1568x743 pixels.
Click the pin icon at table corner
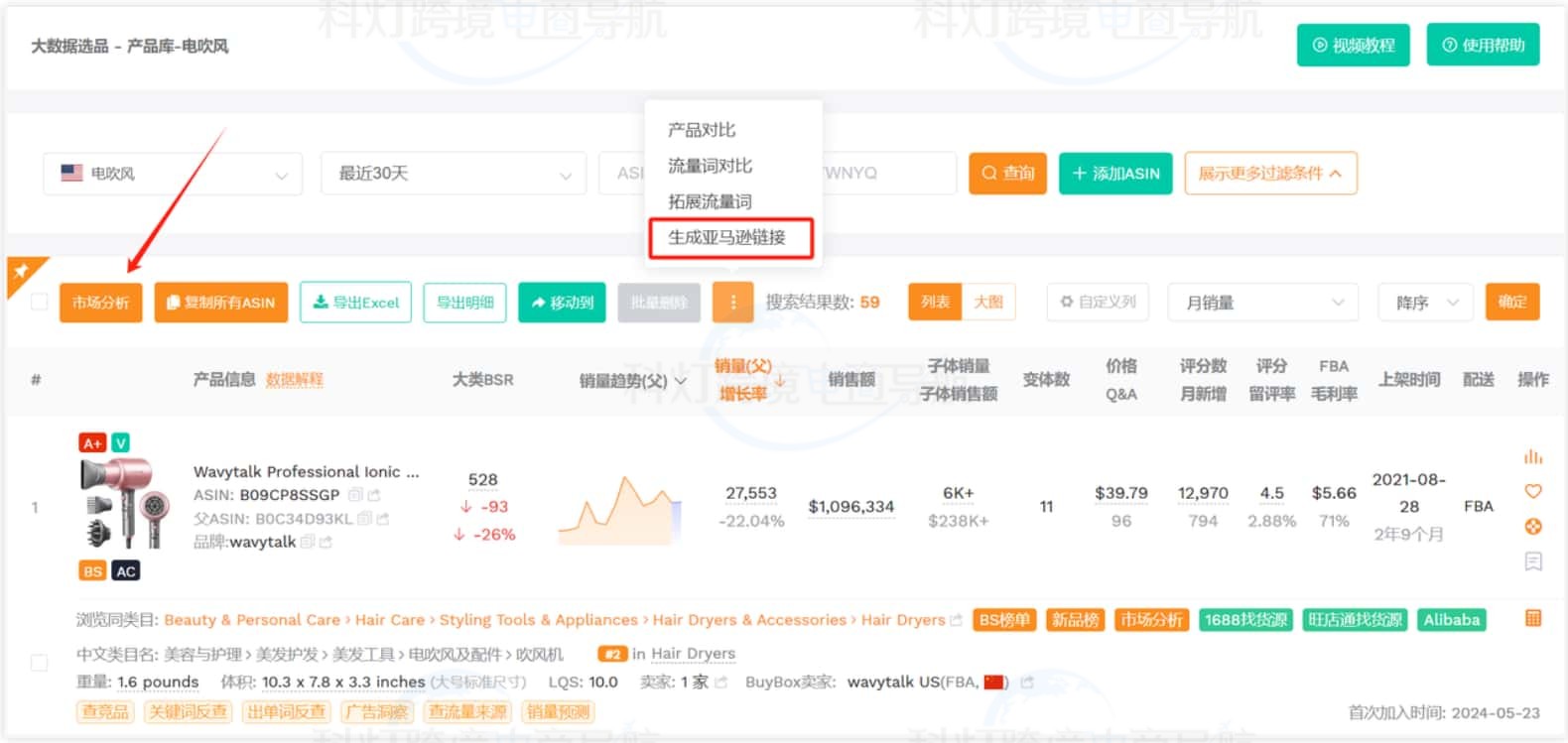coord(20,272)
